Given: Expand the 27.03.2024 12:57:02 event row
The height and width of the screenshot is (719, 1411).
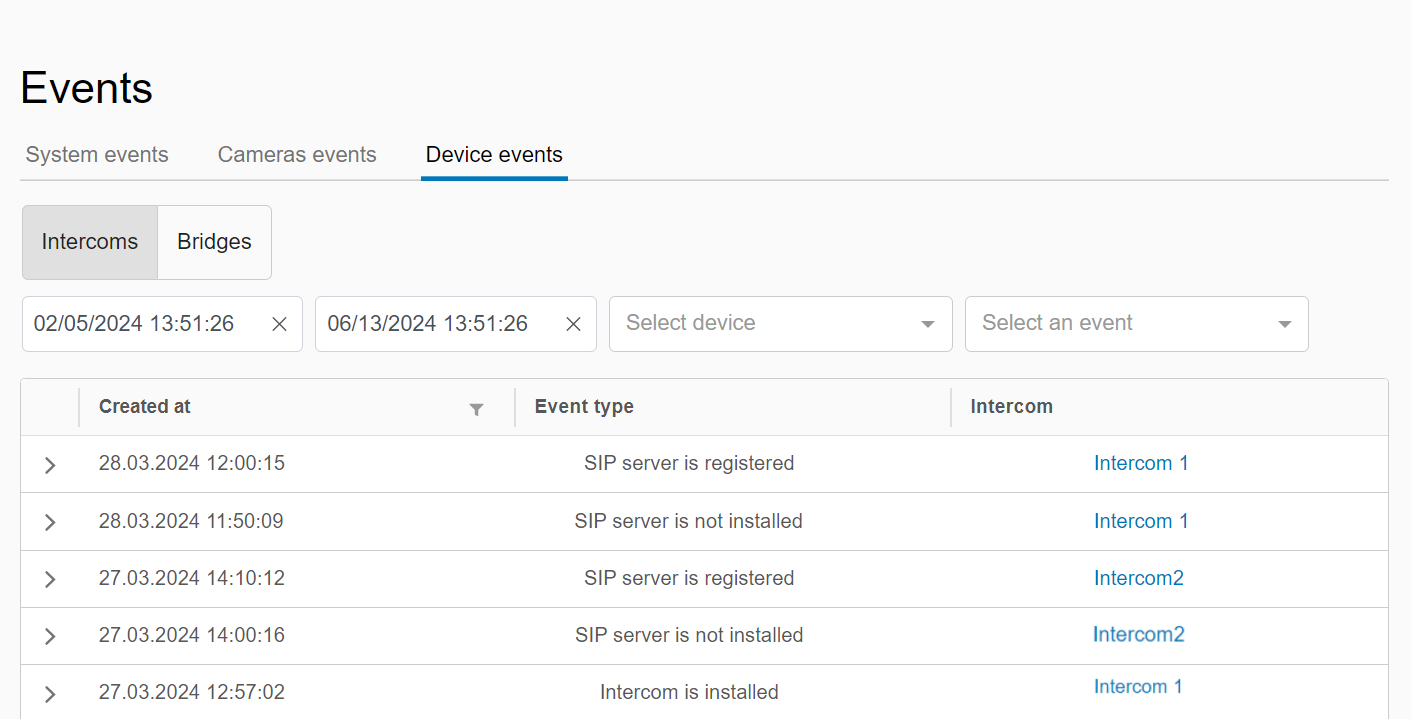Looking at the screenshot, I should pos(50,693).
